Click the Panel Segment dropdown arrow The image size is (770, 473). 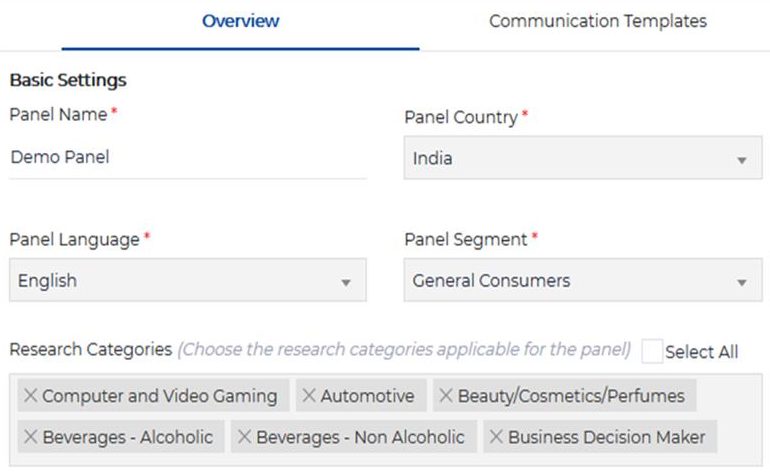[x=741, y=283]
